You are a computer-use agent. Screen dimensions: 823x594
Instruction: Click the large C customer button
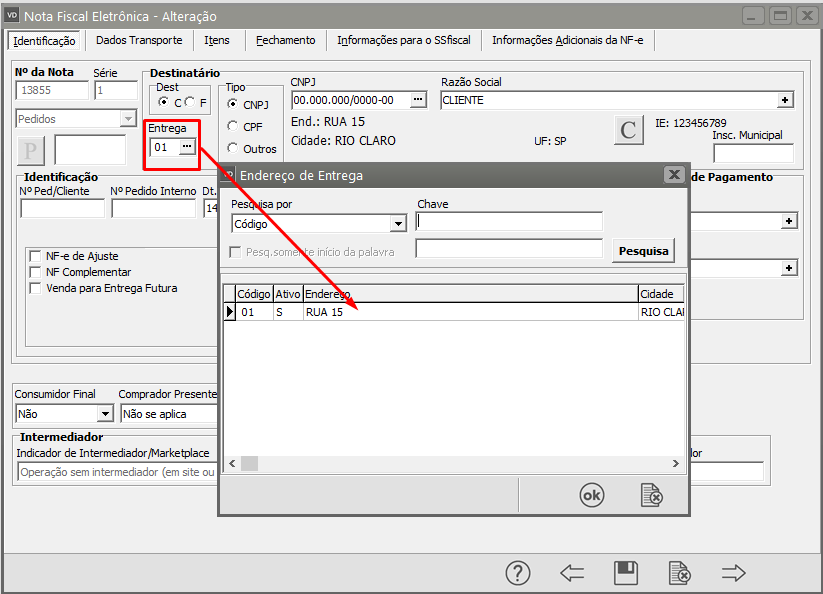(x=629, y=131)
